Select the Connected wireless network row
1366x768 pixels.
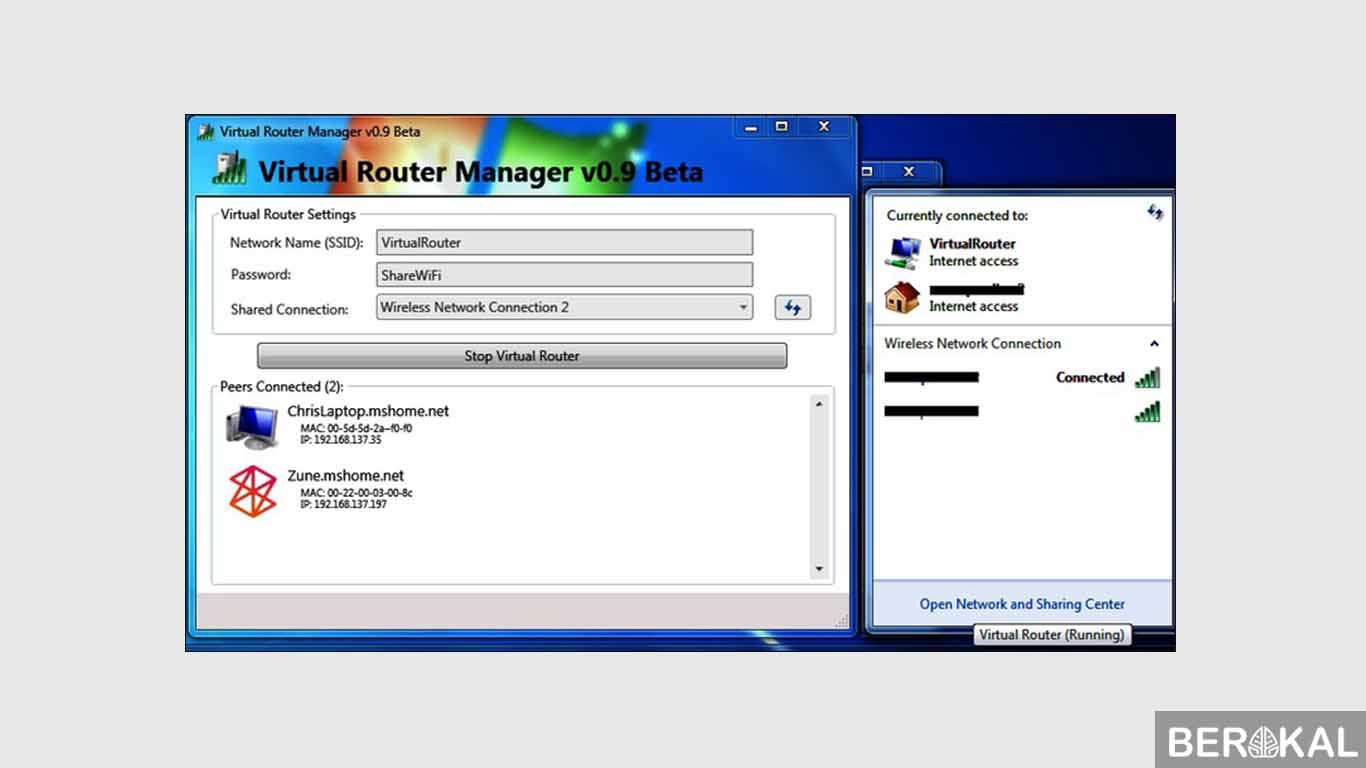click(1022, 378)
